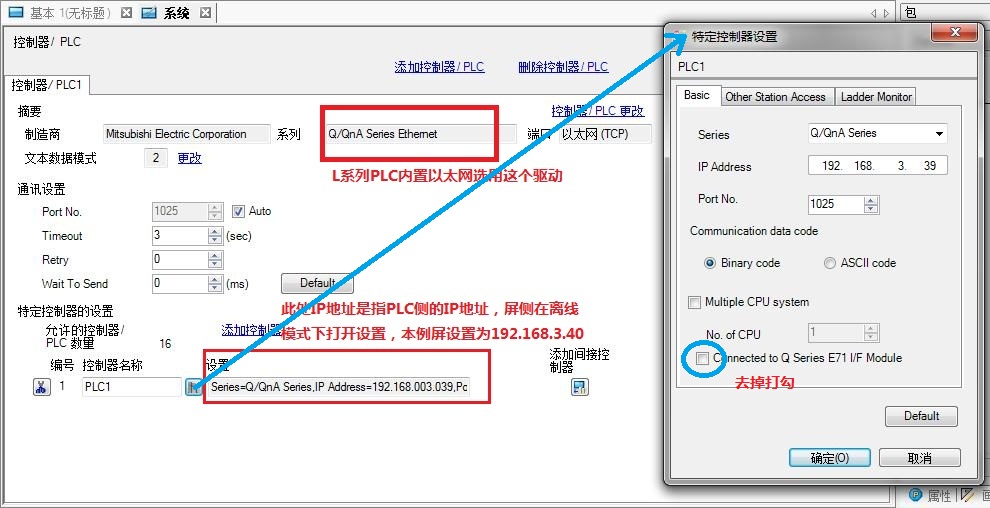Open the Ladder Monitor tab

pyautogui.click(x=876, y=97)
